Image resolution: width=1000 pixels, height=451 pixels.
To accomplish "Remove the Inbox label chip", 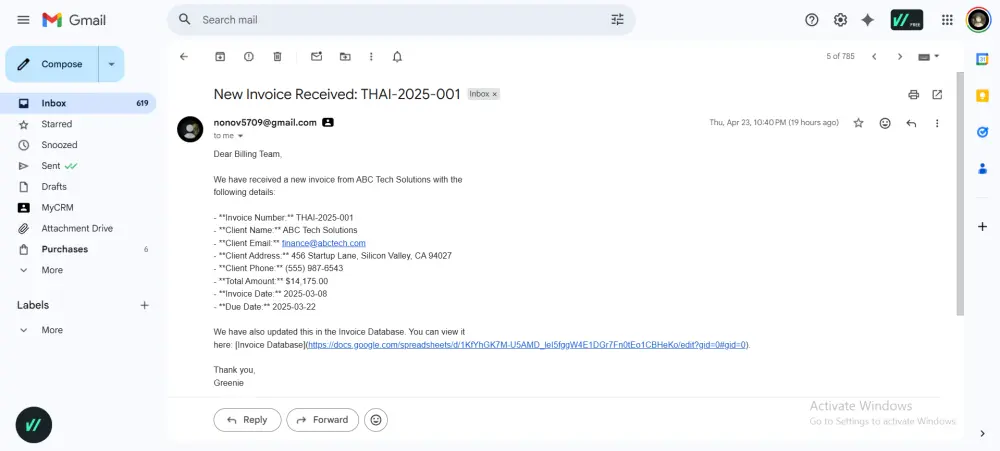I will [x=494, y=94].
